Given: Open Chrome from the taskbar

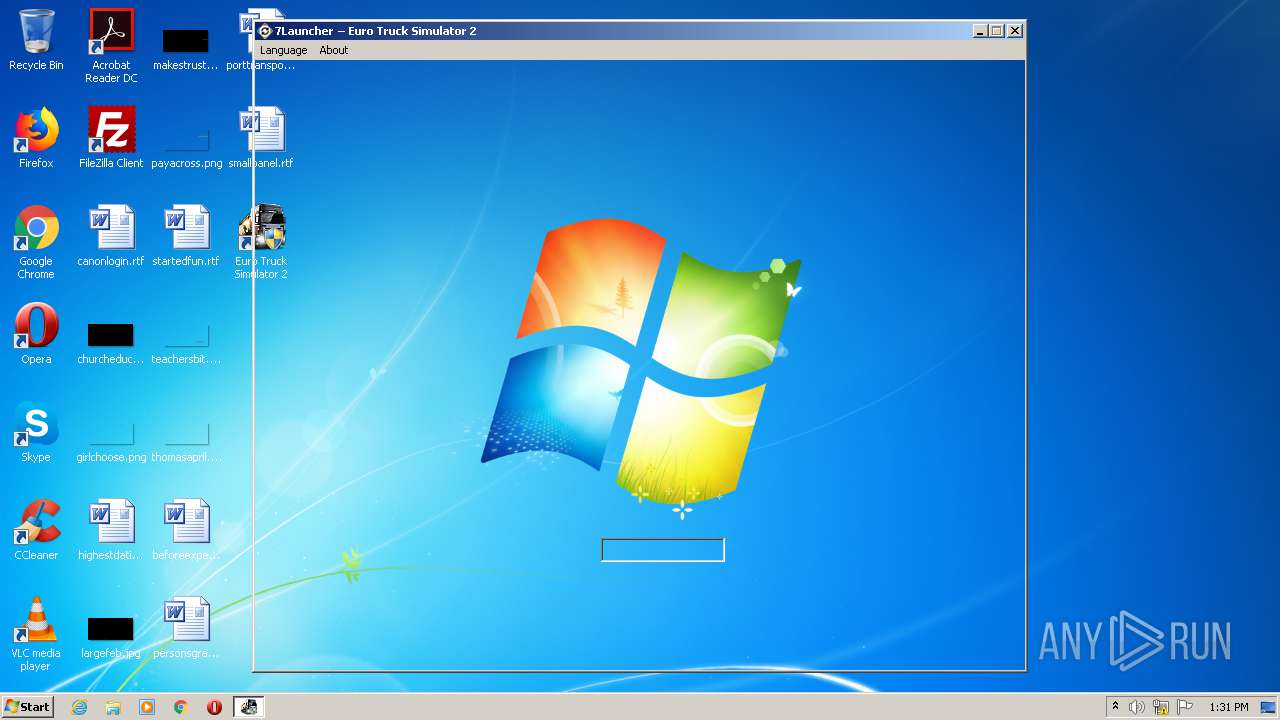Looking at the screenshot, I should coord(181,707).
